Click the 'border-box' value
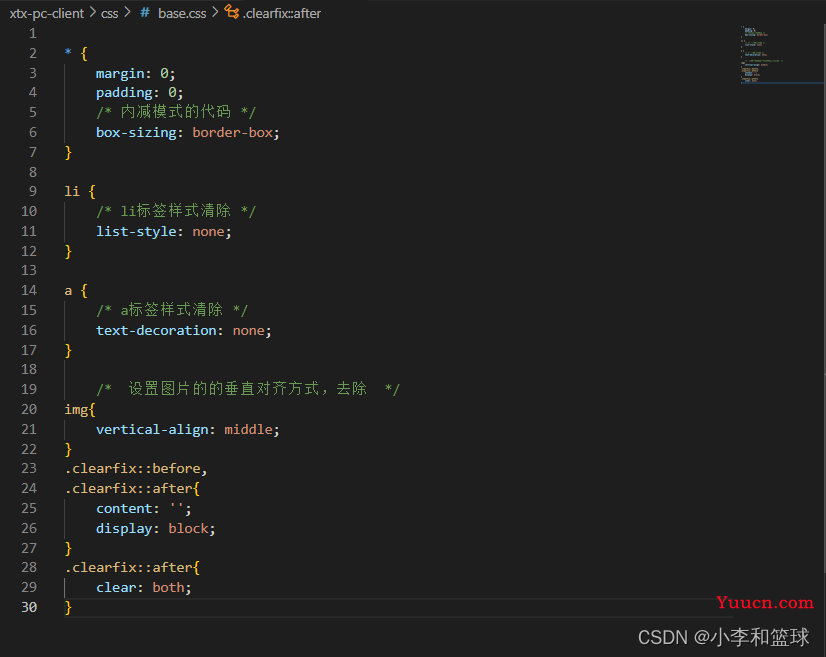Viewport: 826px width, 657px height. pos(232,132)
